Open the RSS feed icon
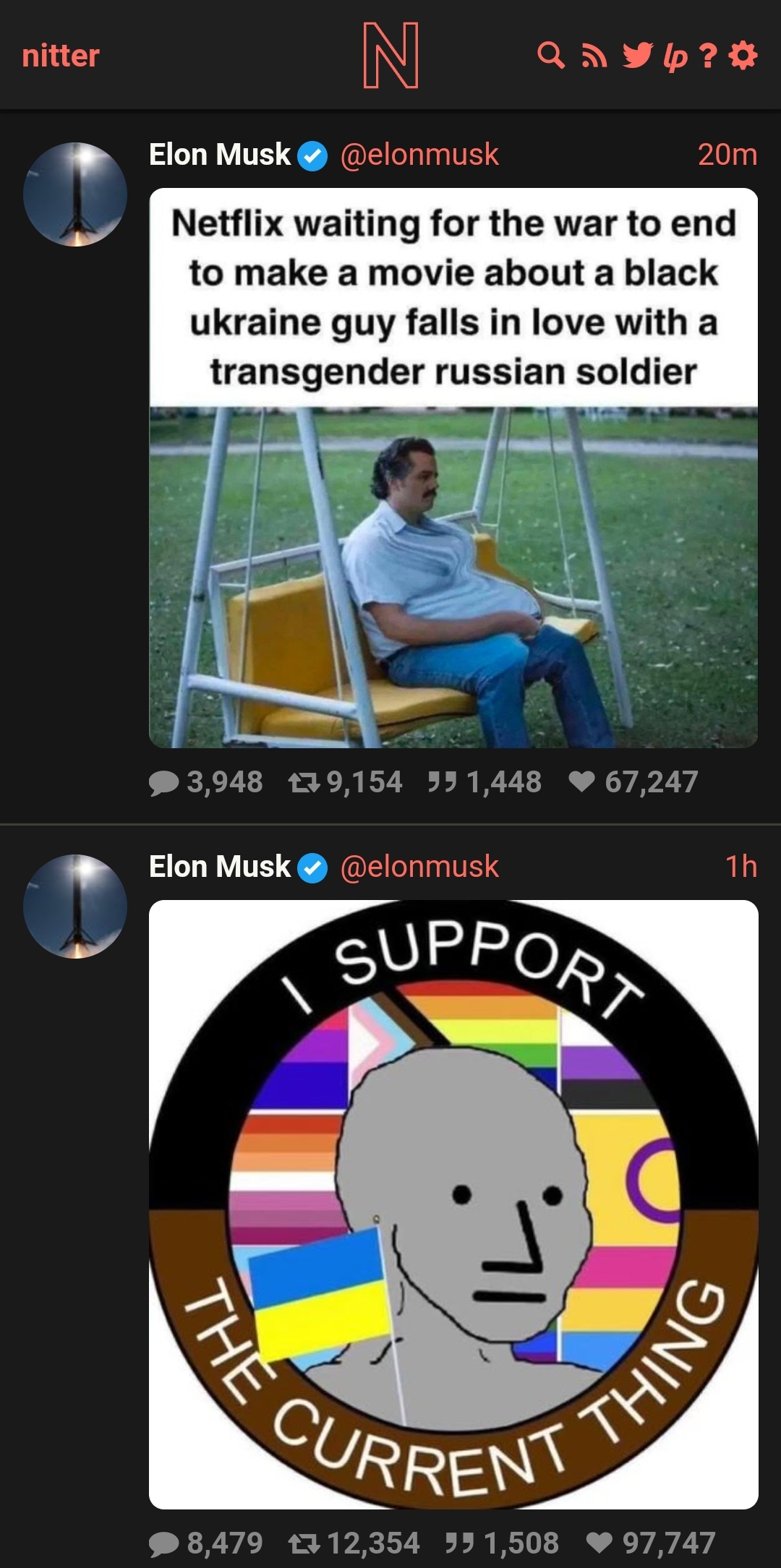 pyautogui.click(x=594, y=56)
